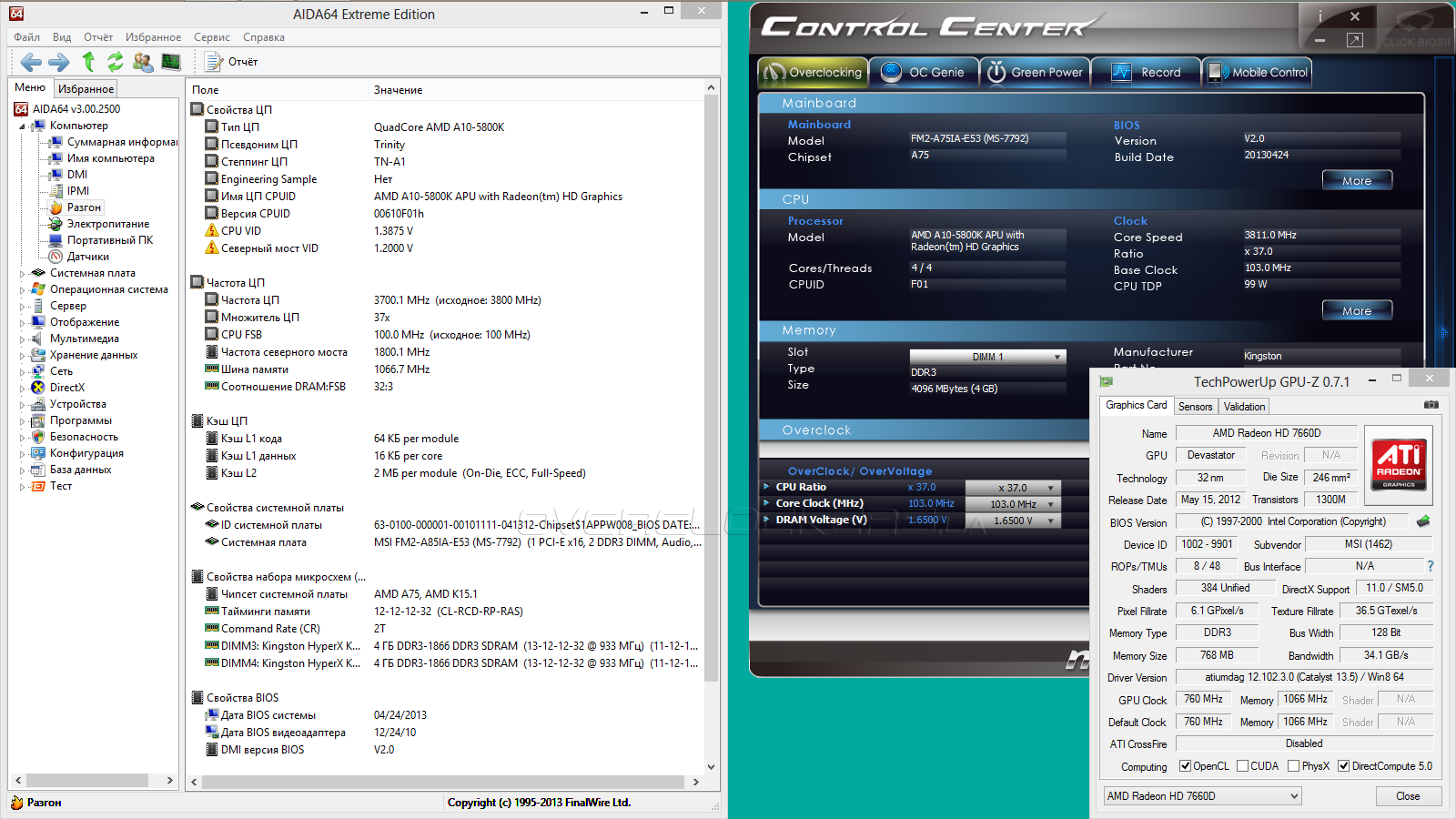Click the Click BIOS II logo in Control Center
Image resolution: width=1456 pixels, height=819 pixels.
coord(1415,30)
